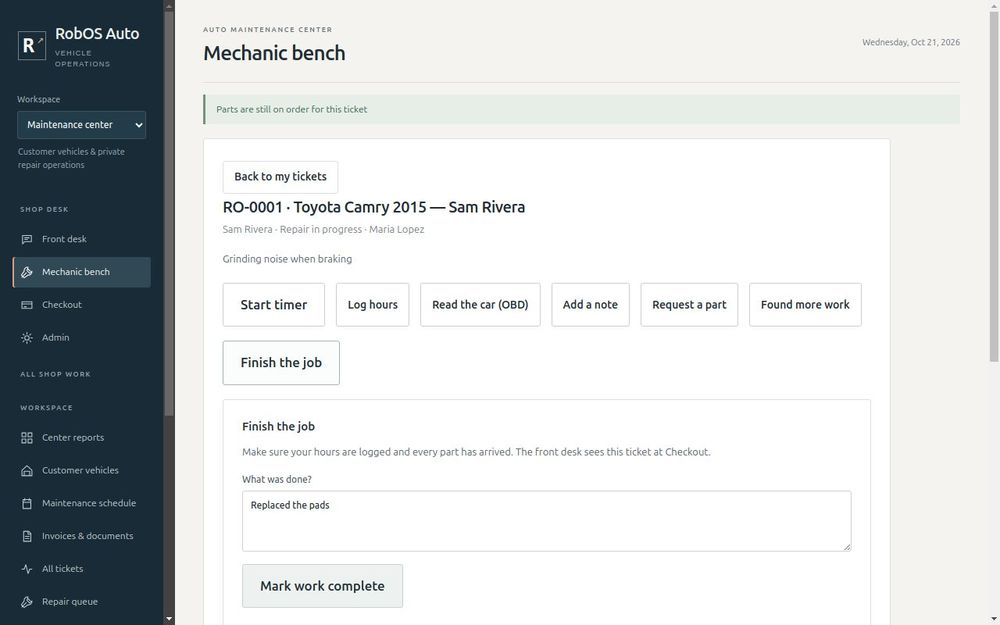The height and width of the screenshot is (625, 1000).
Task: Click the Mechanic bench page heading
Action: coord(274,53)
